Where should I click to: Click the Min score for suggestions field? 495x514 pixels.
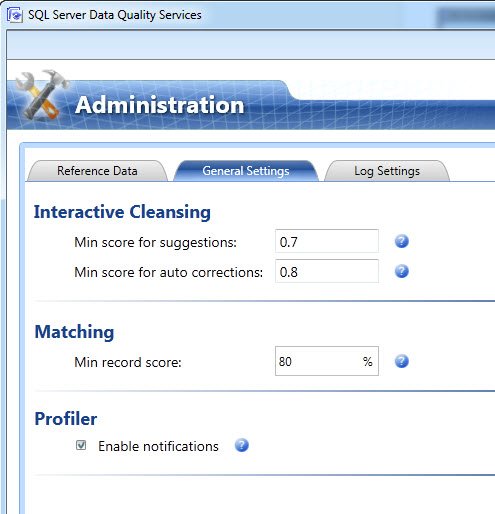pyautogui.click(x=327, y=241)
